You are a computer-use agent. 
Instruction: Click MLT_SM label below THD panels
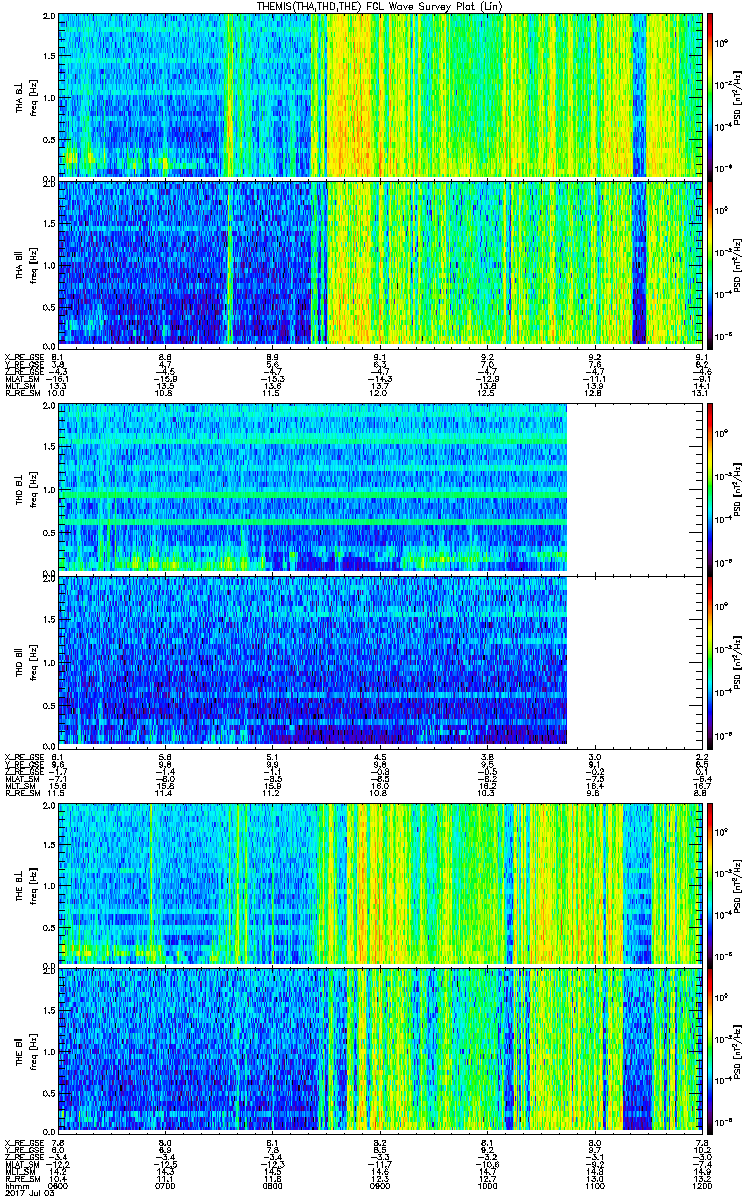click(x=19, y=786)
